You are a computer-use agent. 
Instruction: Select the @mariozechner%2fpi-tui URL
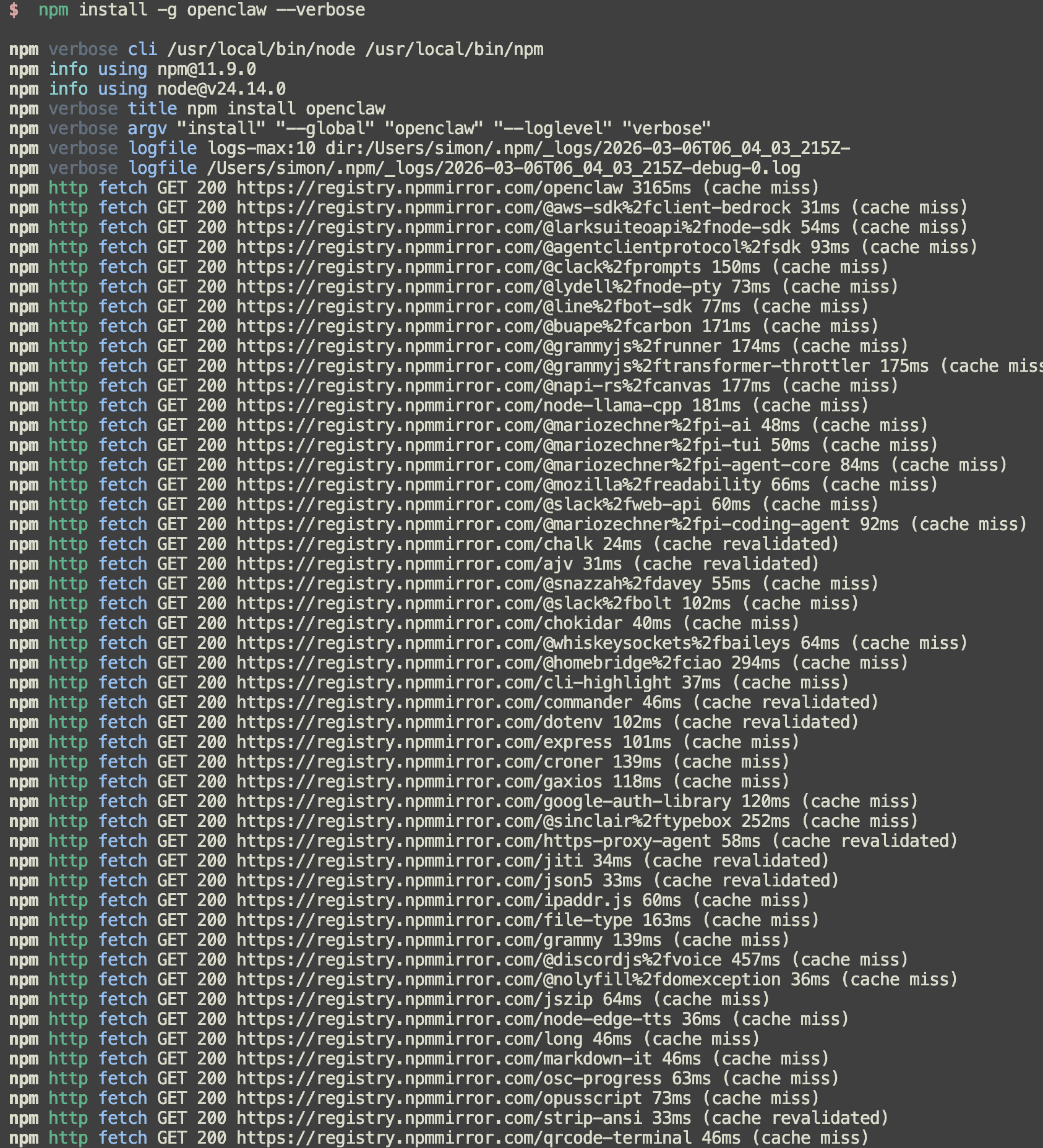pos(499,445)
